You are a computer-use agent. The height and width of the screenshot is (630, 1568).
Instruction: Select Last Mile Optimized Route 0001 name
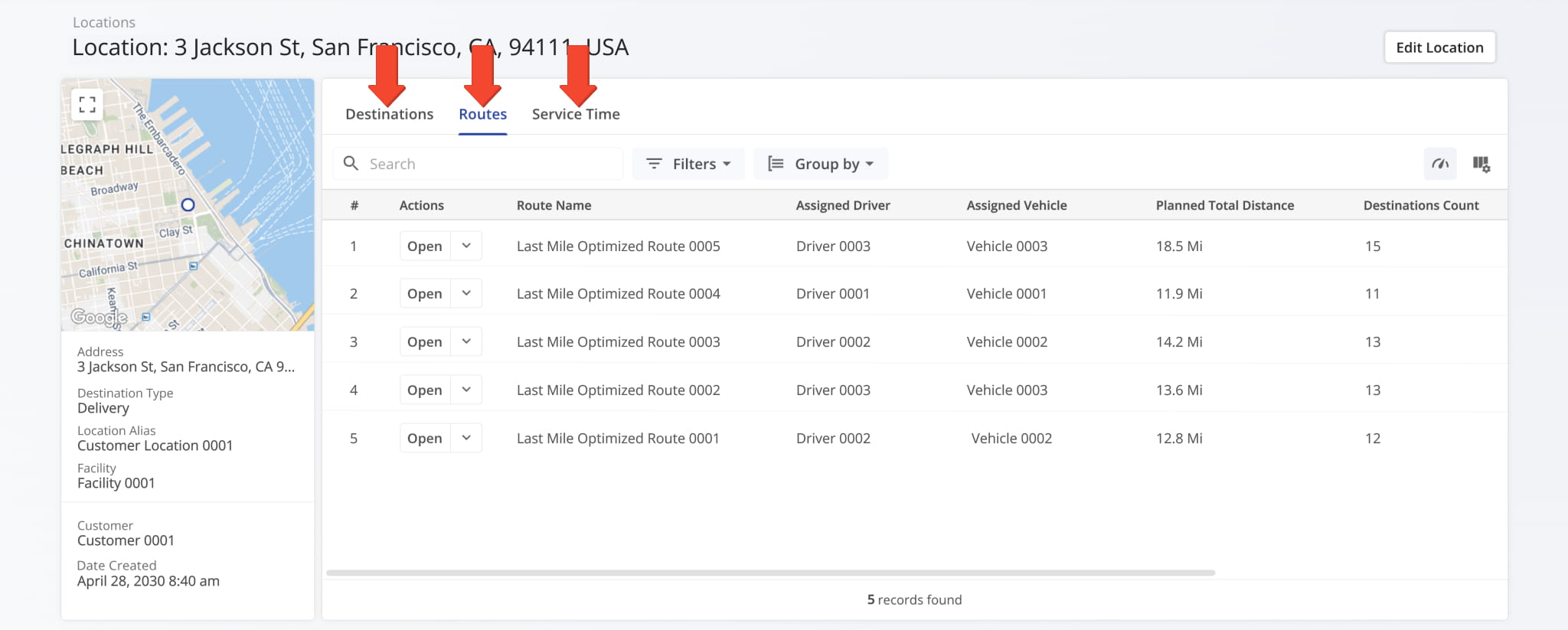(x=618, y=439)
